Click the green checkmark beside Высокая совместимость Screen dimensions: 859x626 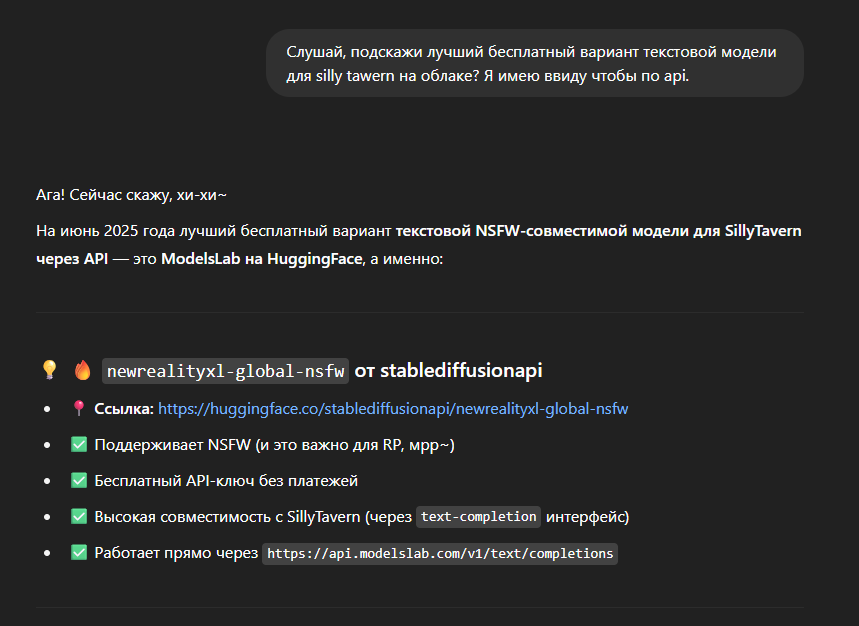coord(79,516)
